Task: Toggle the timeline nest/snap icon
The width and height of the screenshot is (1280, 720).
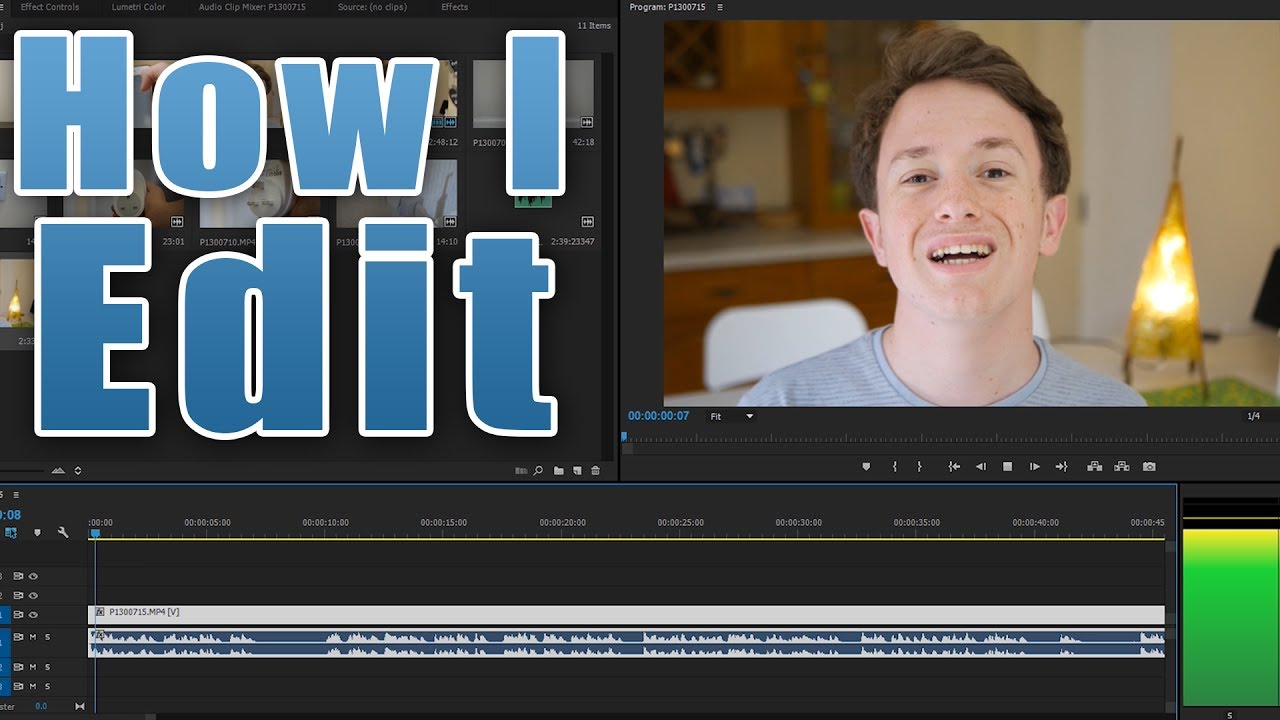Action: pyautogui.click(x=11, y=533)
